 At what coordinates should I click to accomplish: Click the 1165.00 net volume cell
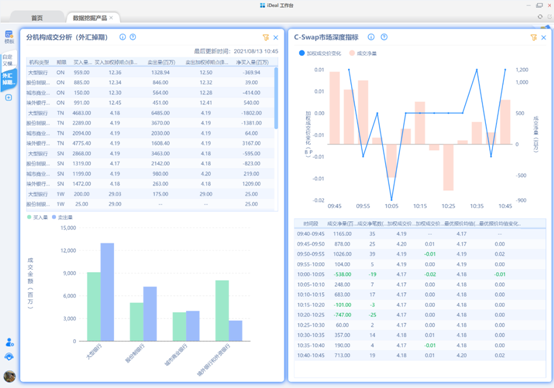[x=342, y=234]
